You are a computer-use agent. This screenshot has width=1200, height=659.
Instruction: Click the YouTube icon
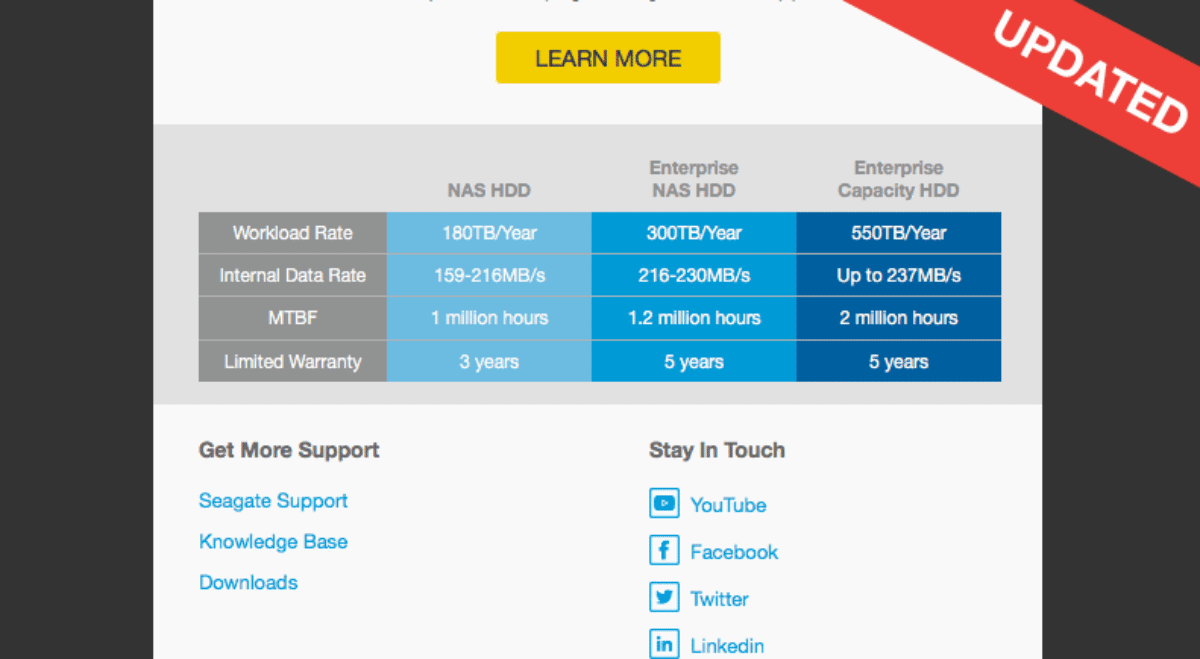click(664, 503)
